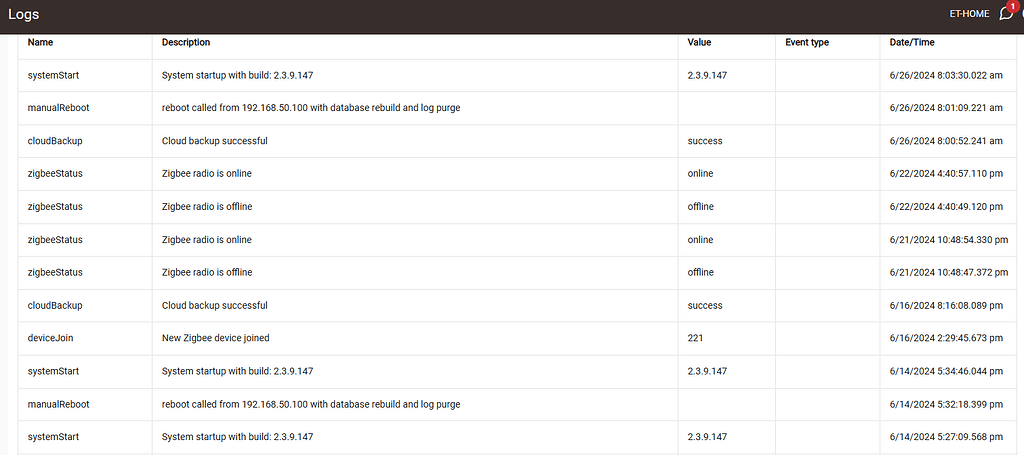The height and width of the screenshot is (455, 1024).
Task: Click the 'New Zigbee device joined' description
Action: [215, 338]
